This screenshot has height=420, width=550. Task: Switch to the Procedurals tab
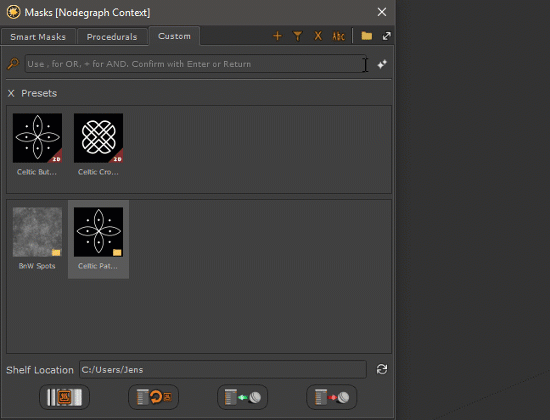112,37
